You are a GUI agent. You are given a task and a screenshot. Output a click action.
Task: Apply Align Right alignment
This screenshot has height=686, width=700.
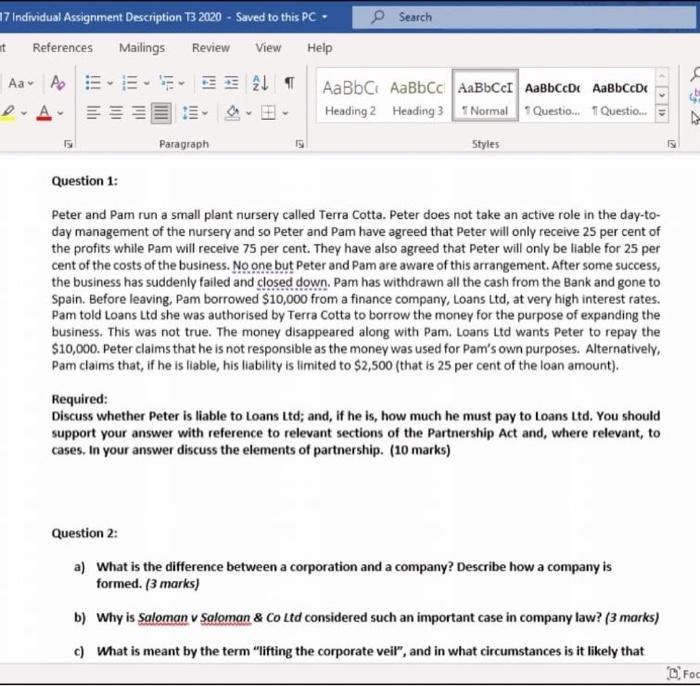pyautogui.click(x=138, y=112)
